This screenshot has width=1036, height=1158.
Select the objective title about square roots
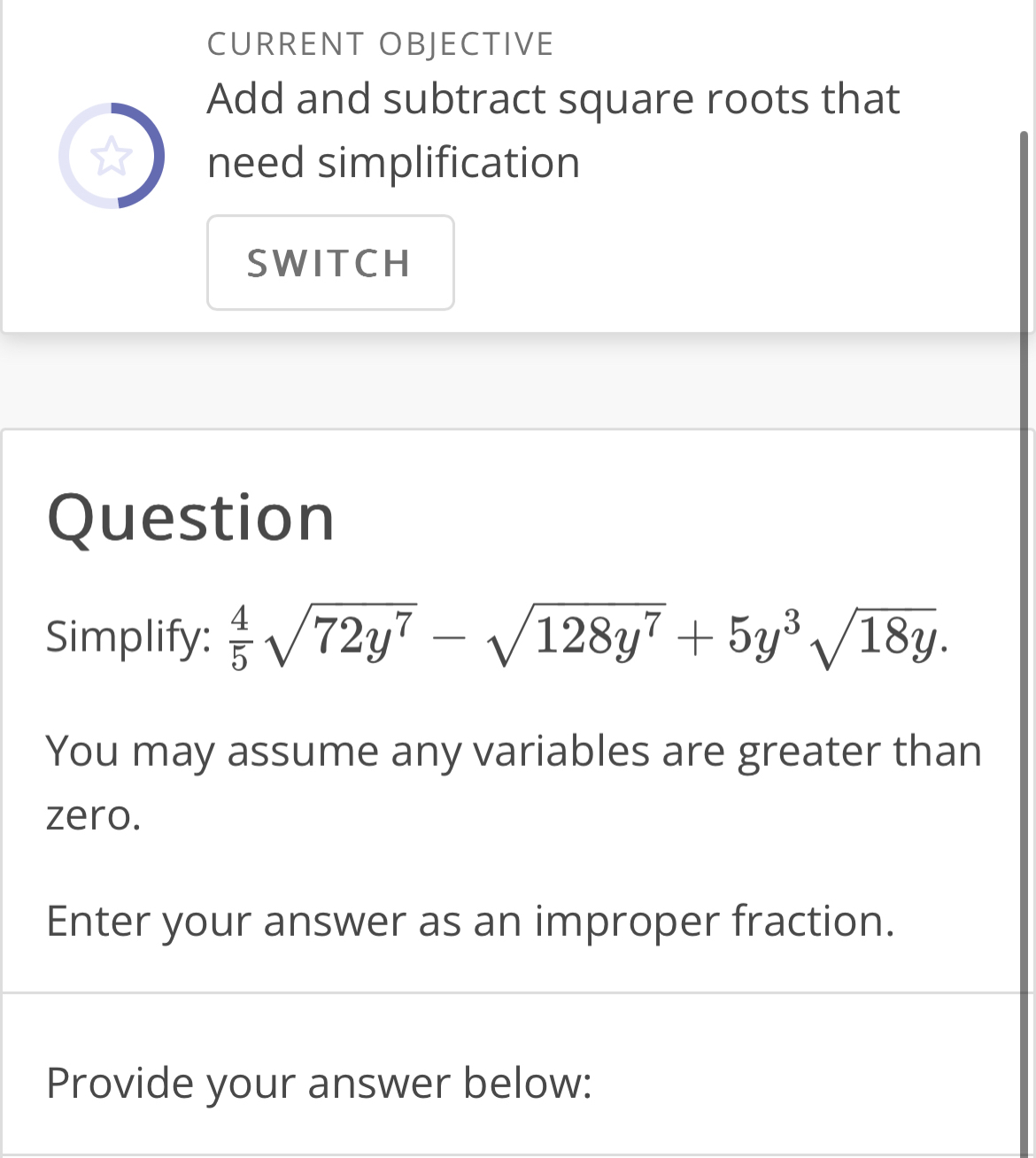point(553,130)
